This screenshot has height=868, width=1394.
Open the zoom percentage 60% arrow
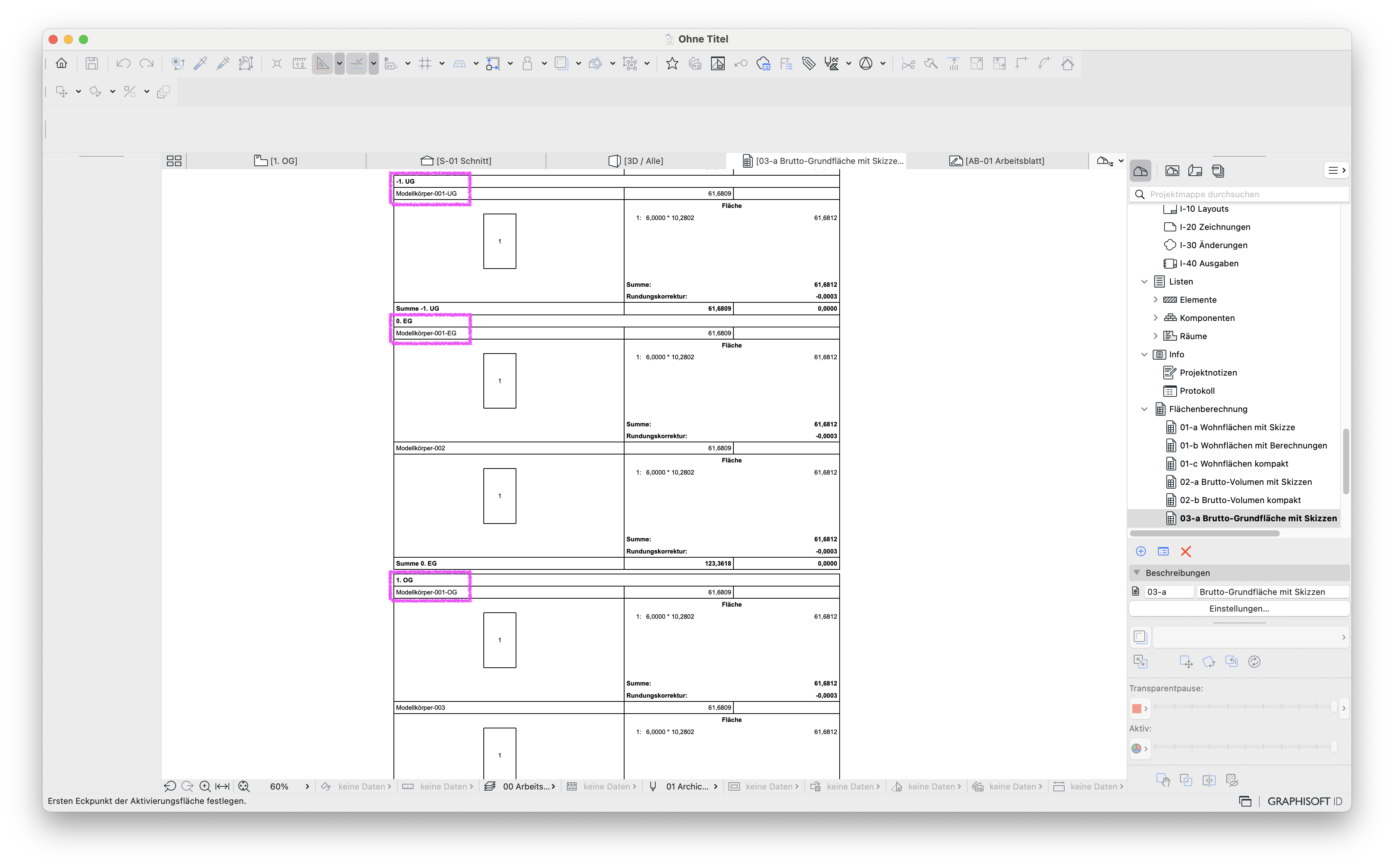(307, 786)
